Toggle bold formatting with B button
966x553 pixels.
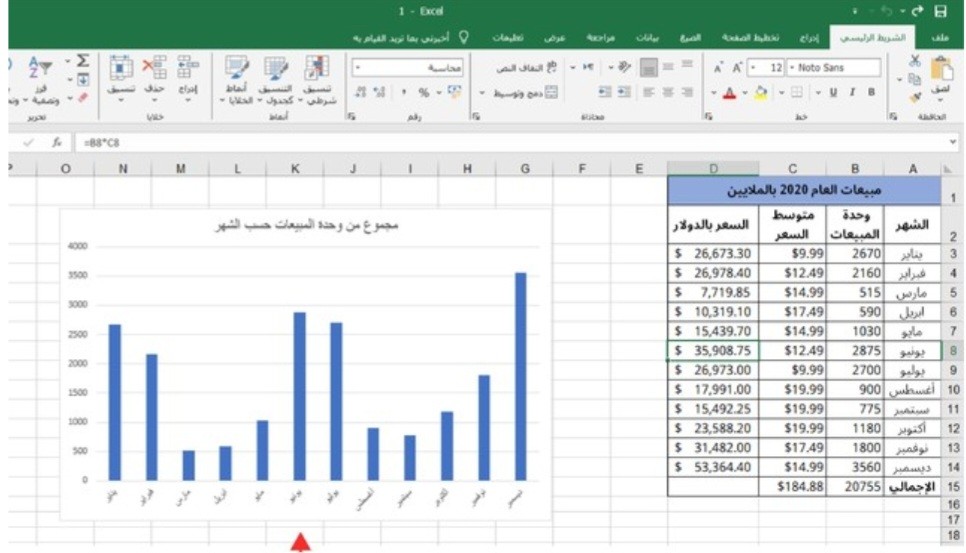pyautogui.click(x=871, y=92)
